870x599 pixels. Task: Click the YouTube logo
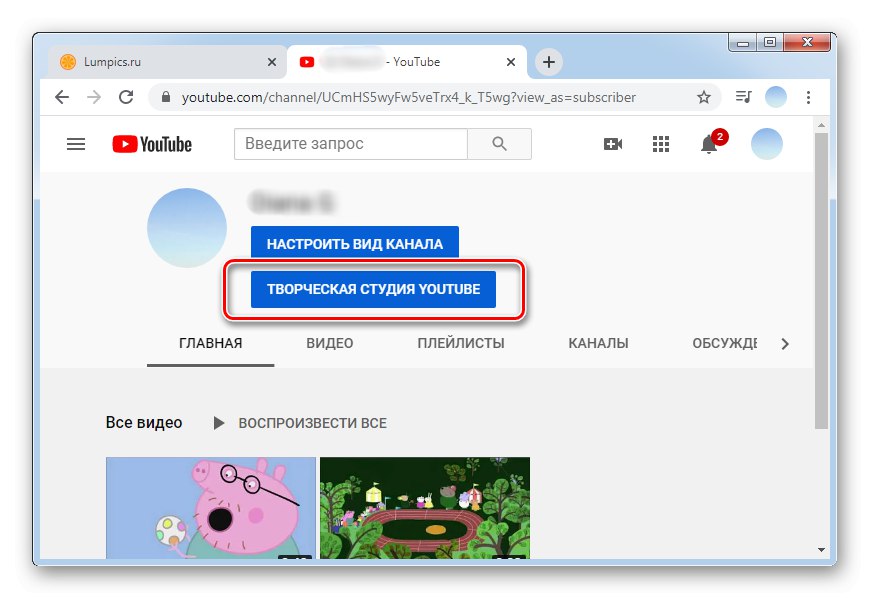152,144
